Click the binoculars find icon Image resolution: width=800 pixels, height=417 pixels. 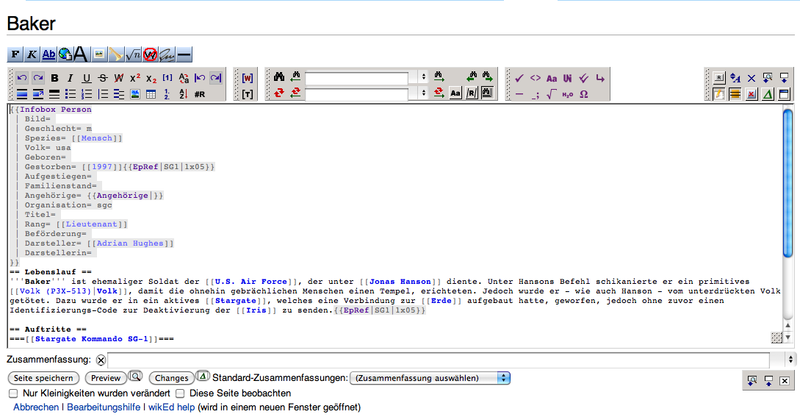click(x=281, y=77)
